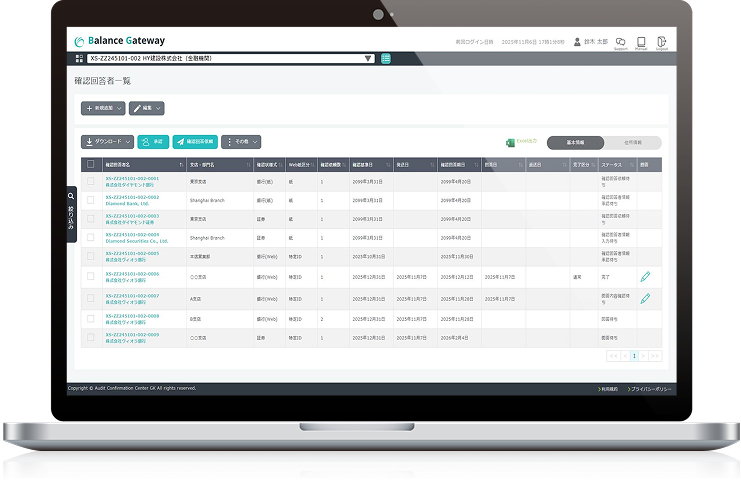The width and height of the screenshot is (741, 480).
Task: Toggle the select-all checkbox in table header
Action: (x=90, y=164)
